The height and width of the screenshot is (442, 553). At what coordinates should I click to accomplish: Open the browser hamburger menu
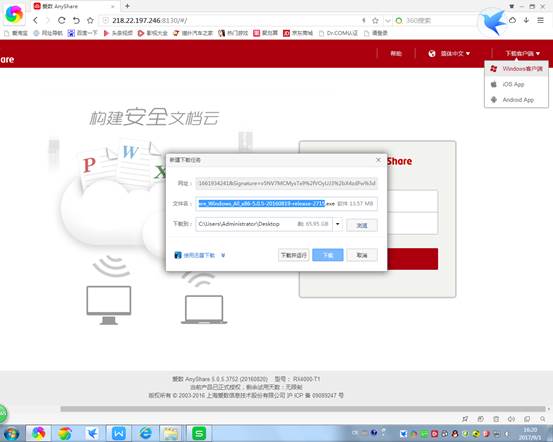[540, 20]
